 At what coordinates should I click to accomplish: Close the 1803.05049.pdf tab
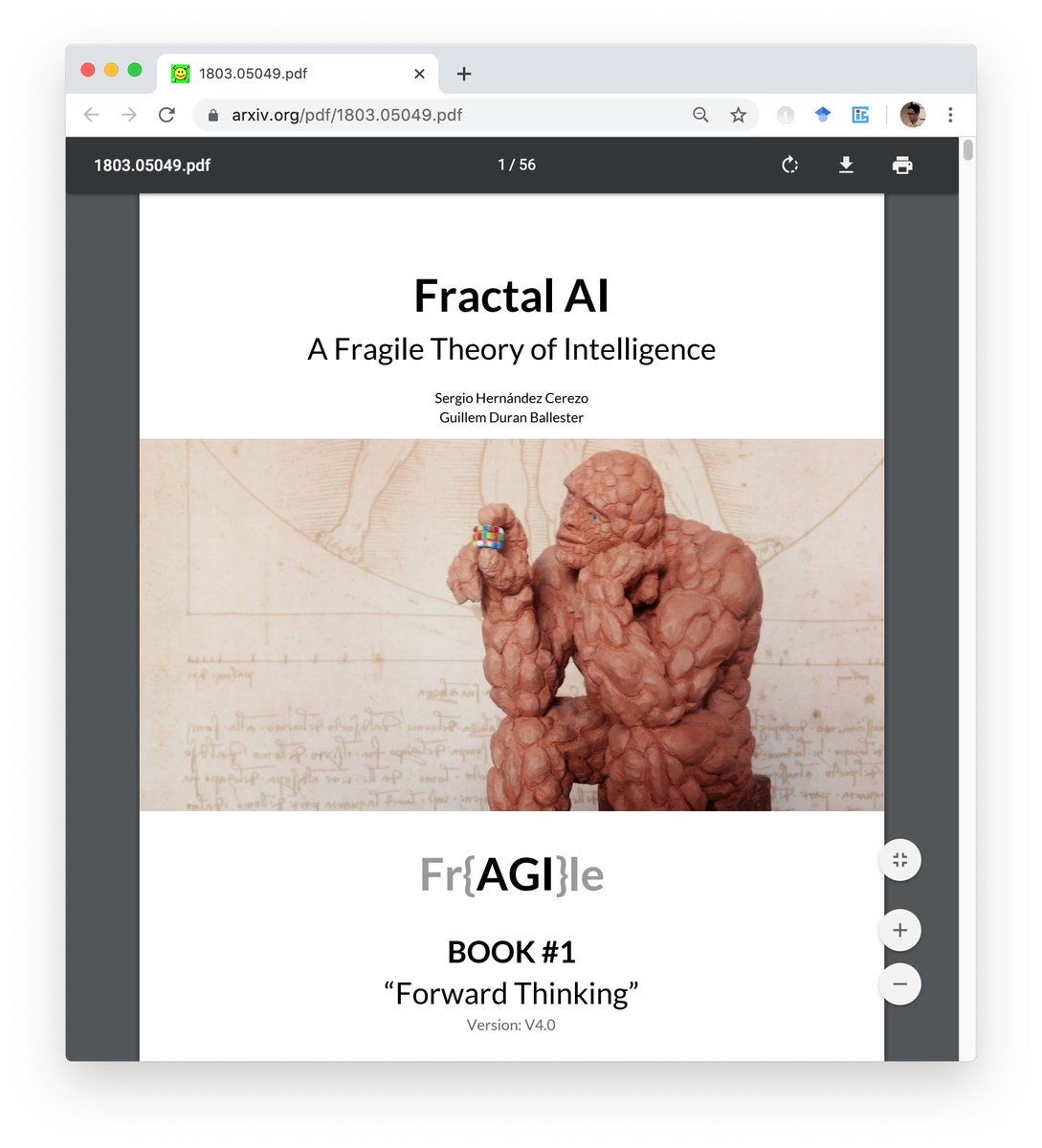pyautogui.click(x=419, y=74)
